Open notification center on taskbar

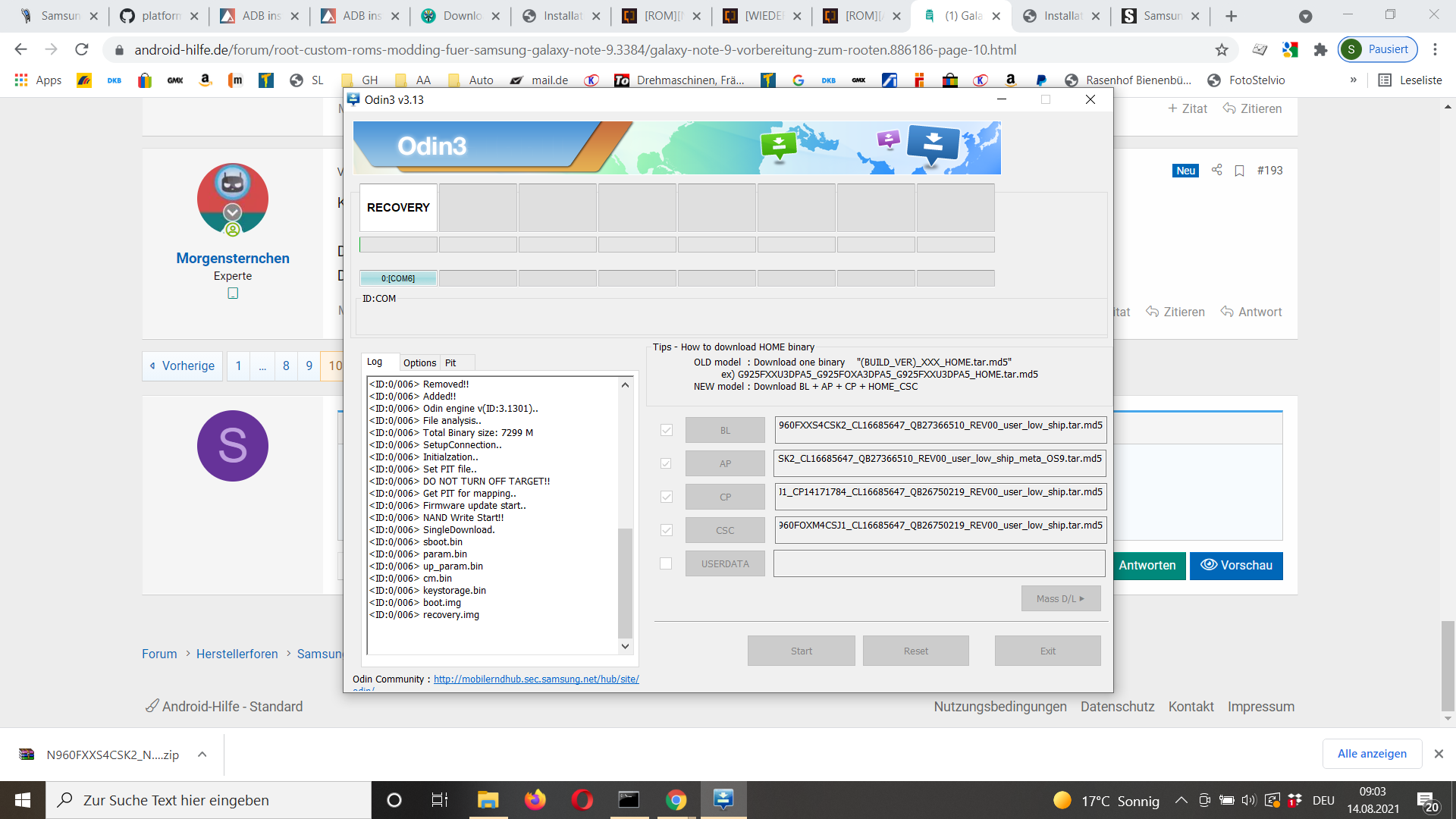click(1429, 802)
